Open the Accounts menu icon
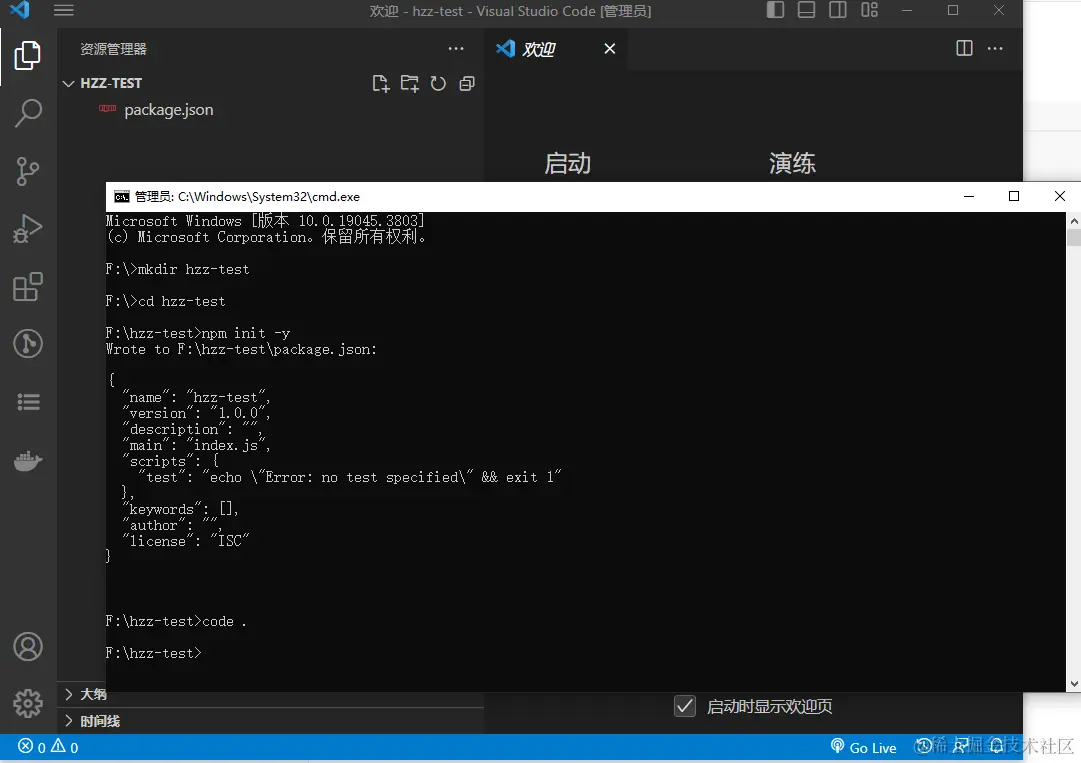This screenshot has height=763, width=1081. tap(28, 647)
